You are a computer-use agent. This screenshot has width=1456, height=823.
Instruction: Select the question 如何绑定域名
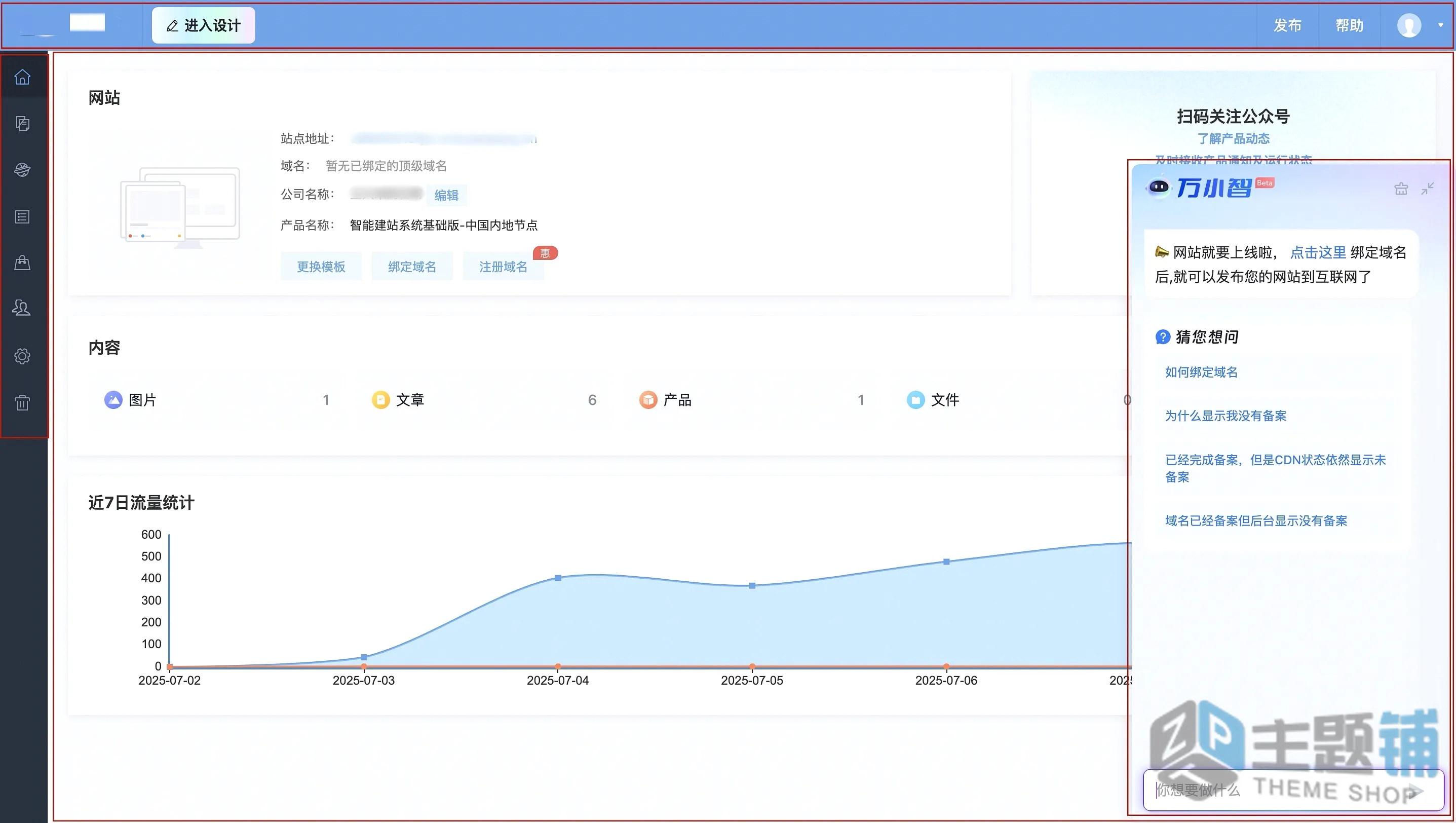coord(1201,372)
